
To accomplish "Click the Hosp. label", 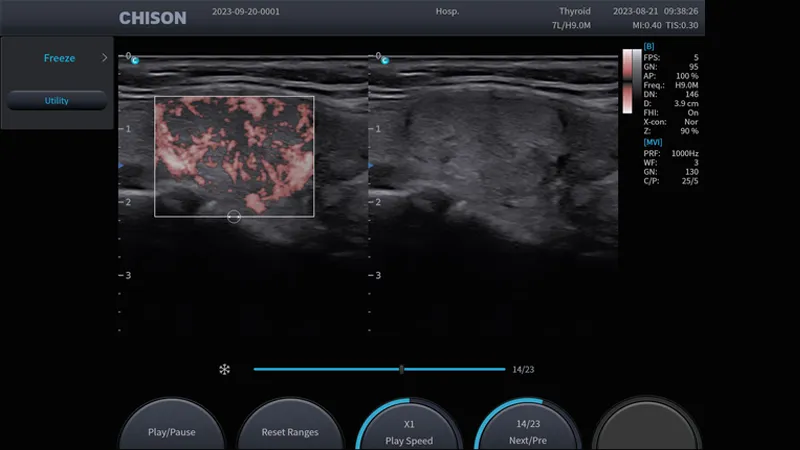I will 447,11.
